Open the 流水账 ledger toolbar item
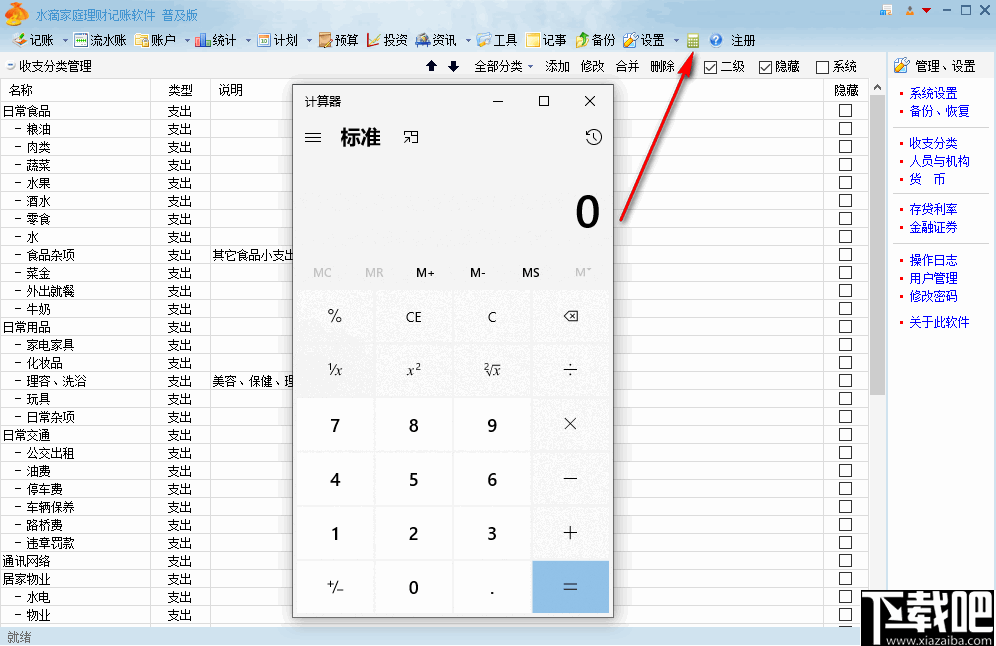The height and width of the screenshot is (646, 996). coord(100,41)
